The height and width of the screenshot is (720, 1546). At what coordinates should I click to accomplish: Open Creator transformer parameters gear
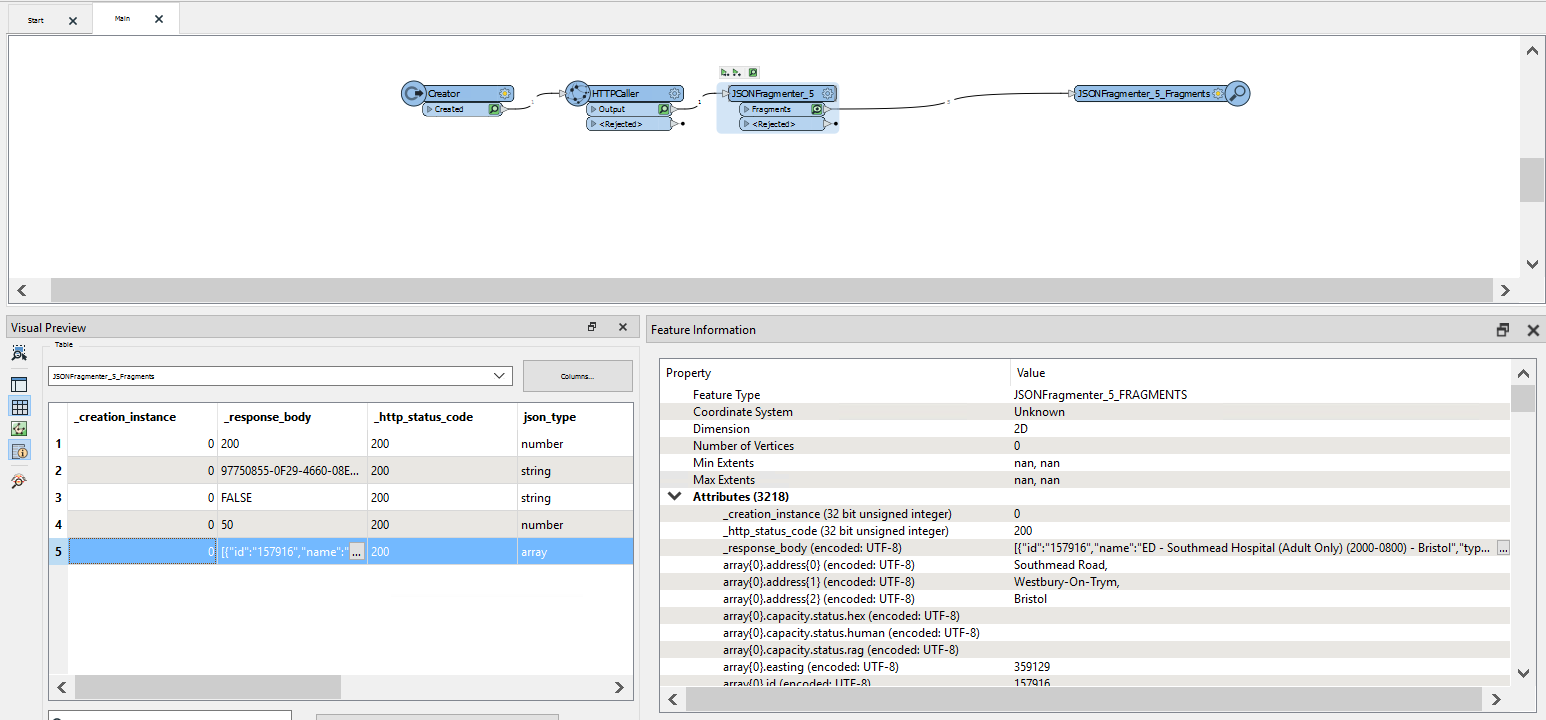point(505,94)
